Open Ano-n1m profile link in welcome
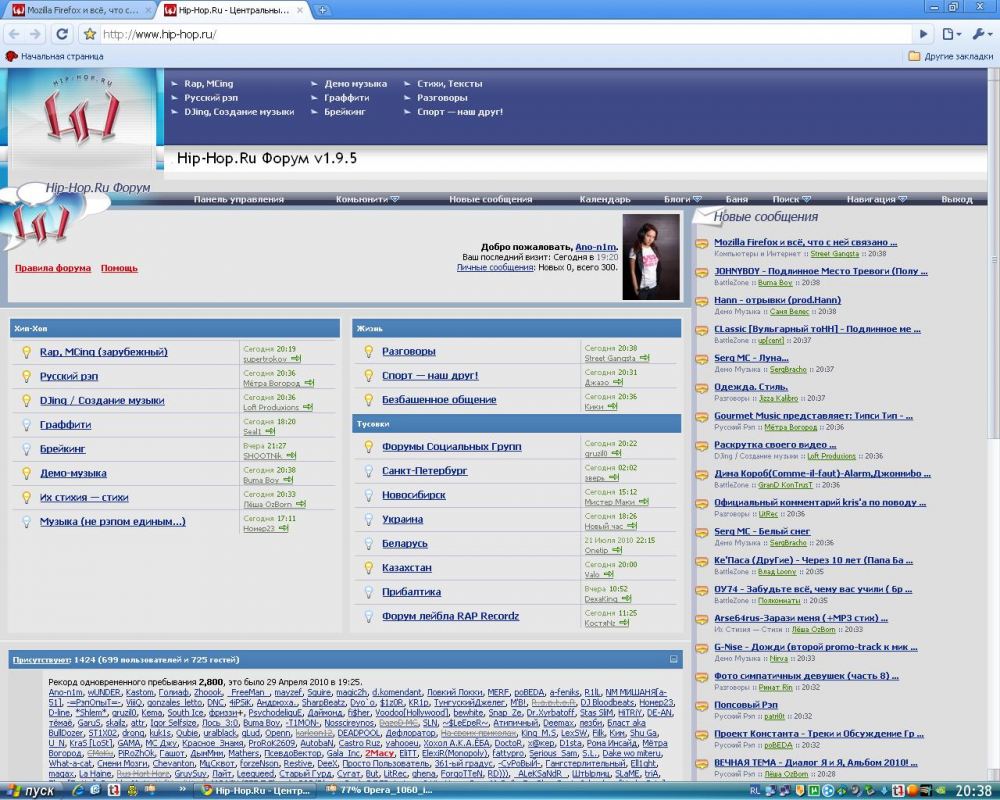Image resolution: width=1000 pixels, height=800 pixels. 596,247
